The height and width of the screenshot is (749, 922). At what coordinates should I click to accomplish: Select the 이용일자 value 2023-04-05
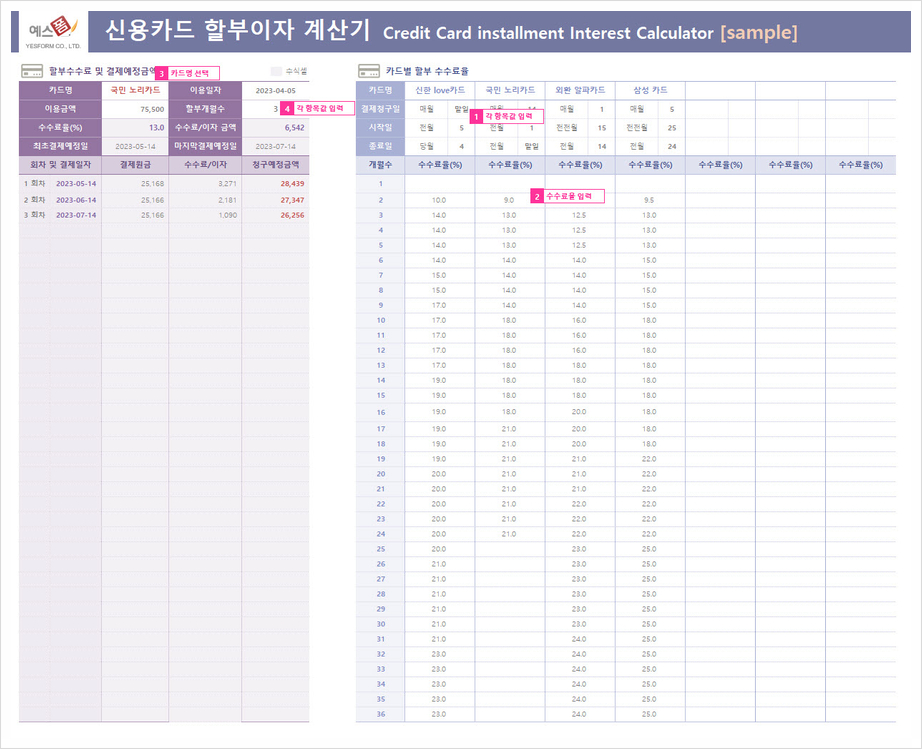(275, 91)
